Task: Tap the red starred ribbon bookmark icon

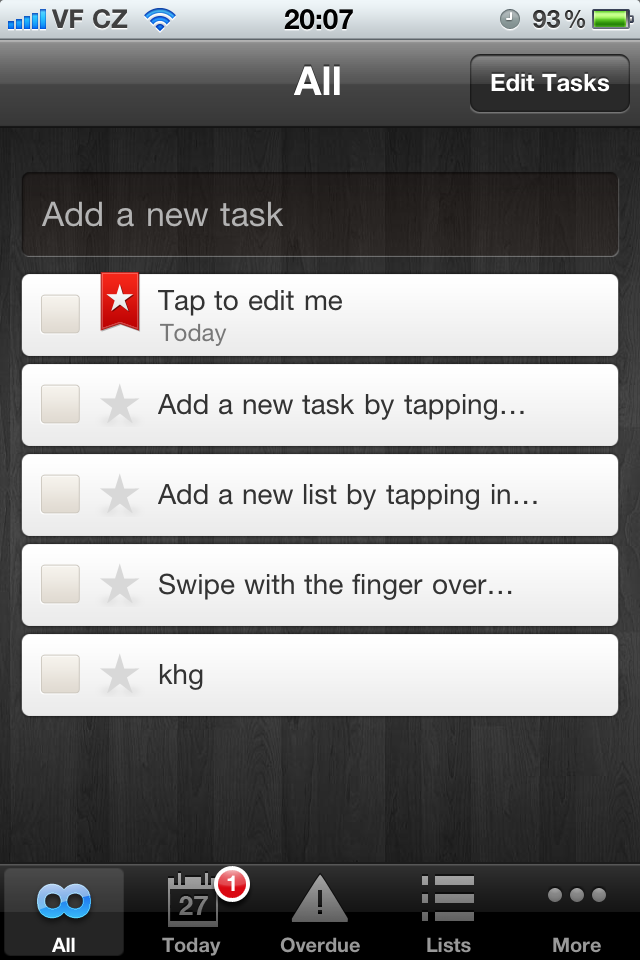Action: (120, 300)
